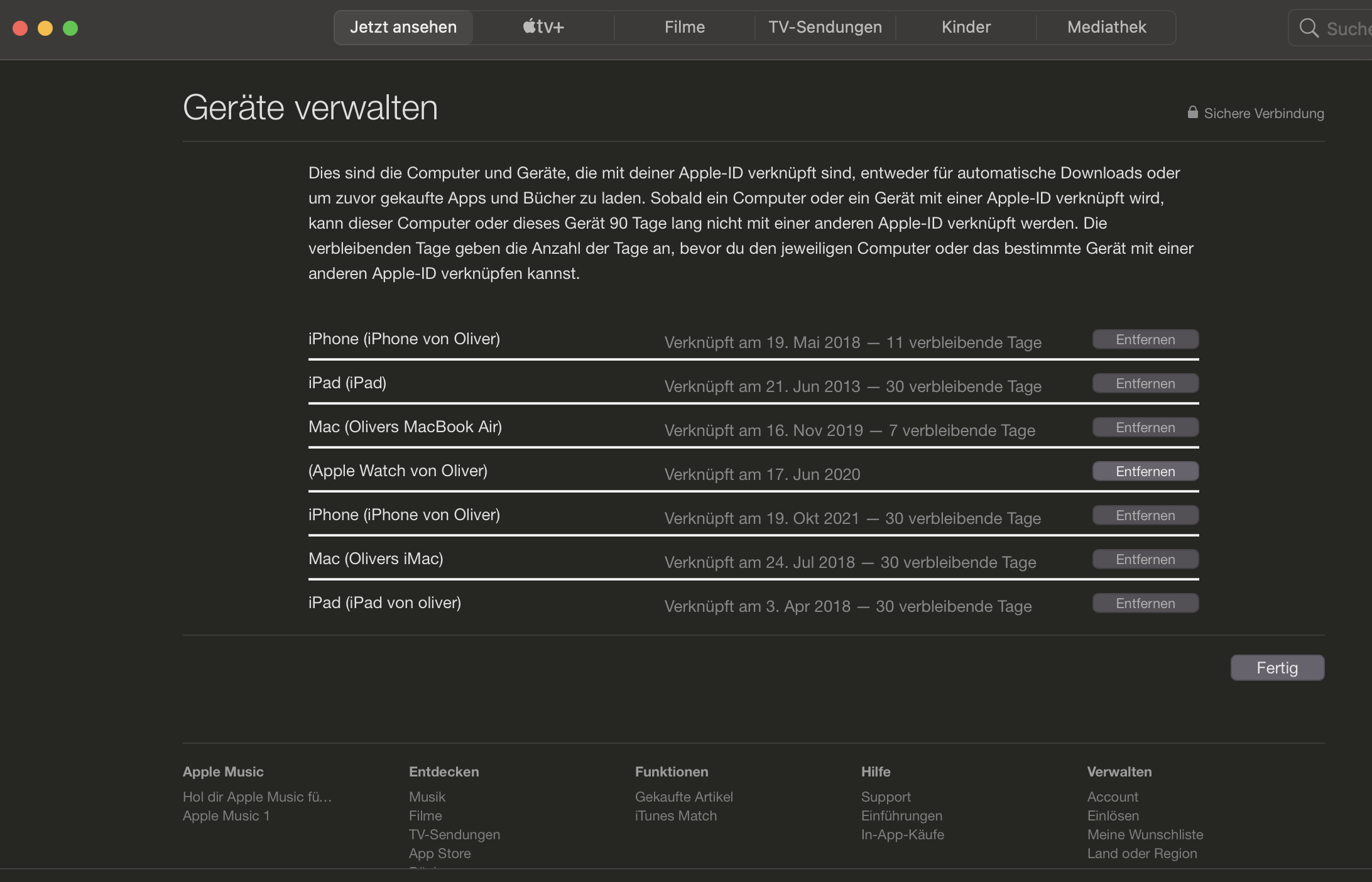Open the Apple TV+ tab
1372x882 pixels.
[x=543, y=28]
